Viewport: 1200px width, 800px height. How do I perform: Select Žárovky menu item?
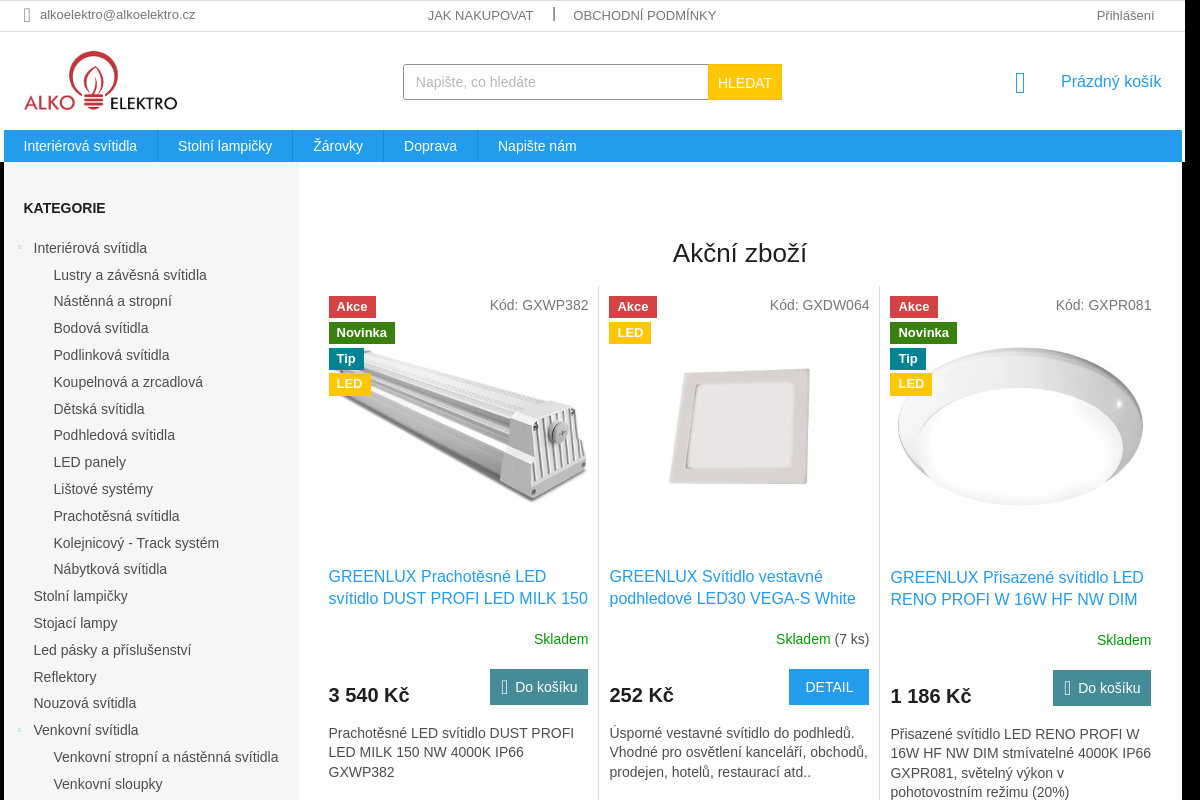[x=338, y=146]
